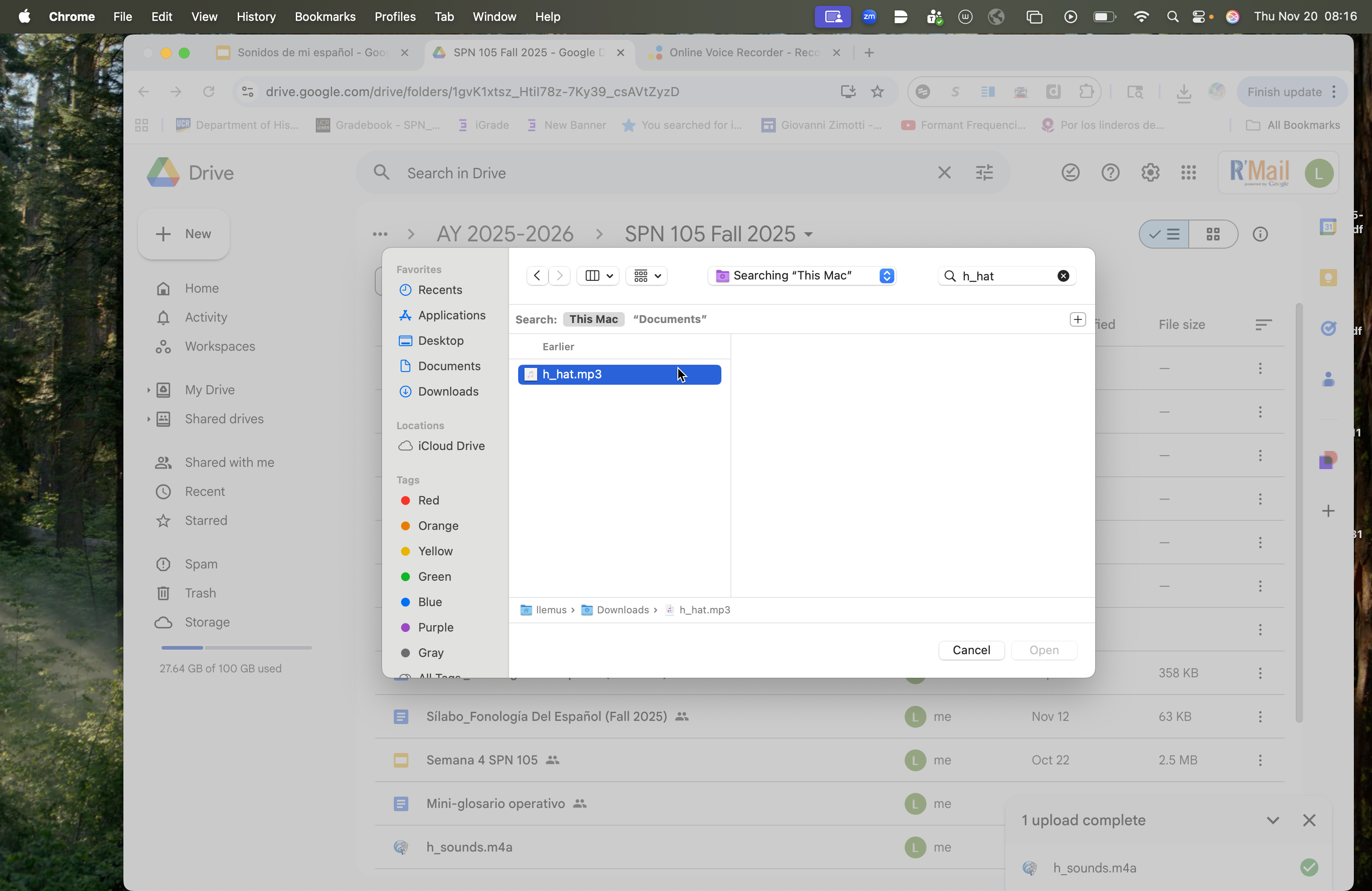Open Contacts side panel
Screen dimensions: 1372x891
(1328, 379)
